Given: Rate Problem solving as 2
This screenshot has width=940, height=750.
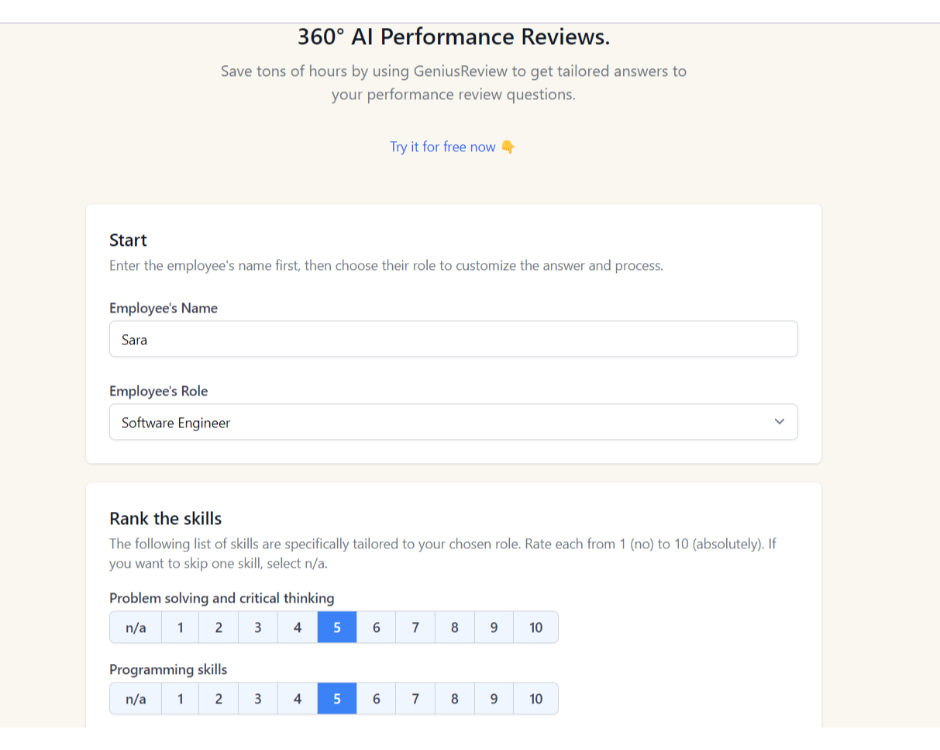Looking at the screenshot, I should pos(219,627).
